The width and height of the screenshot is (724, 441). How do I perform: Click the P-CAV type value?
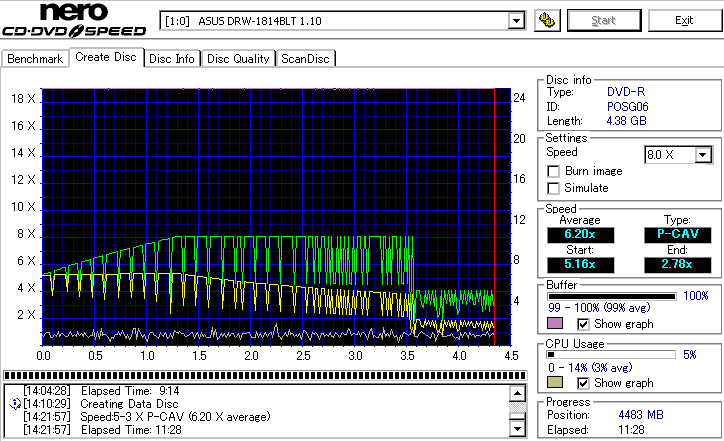tap(678, 235)
